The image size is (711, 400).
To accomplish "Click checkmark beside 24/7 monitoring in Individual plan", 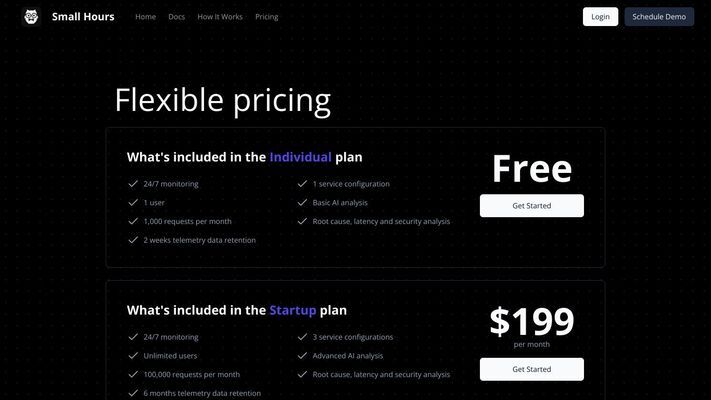I will click(133, 184).
